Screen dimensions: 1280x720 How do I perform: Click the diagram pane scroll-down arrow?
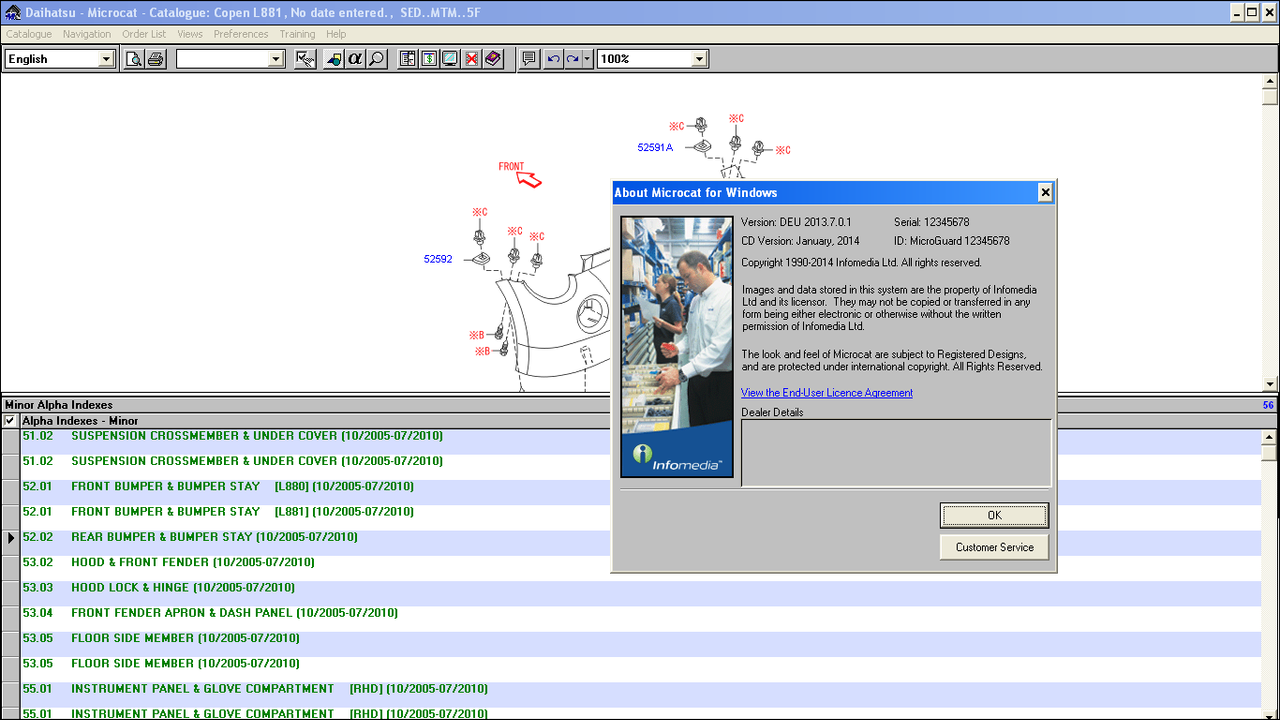click(1270, 384)
